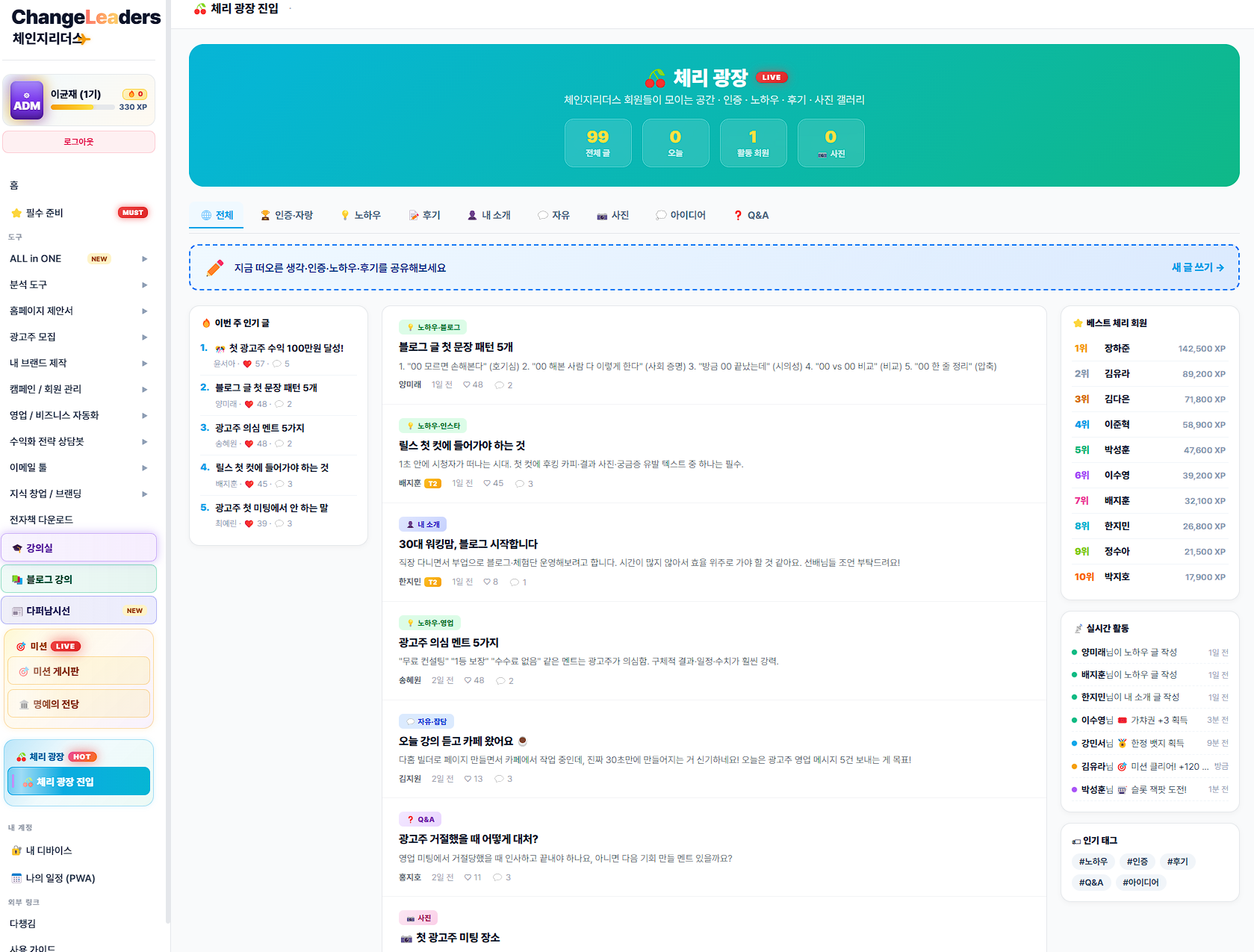1254x952 pixels.
Task: Click the ADM profile avatar icon
Action: coord(27,100)
